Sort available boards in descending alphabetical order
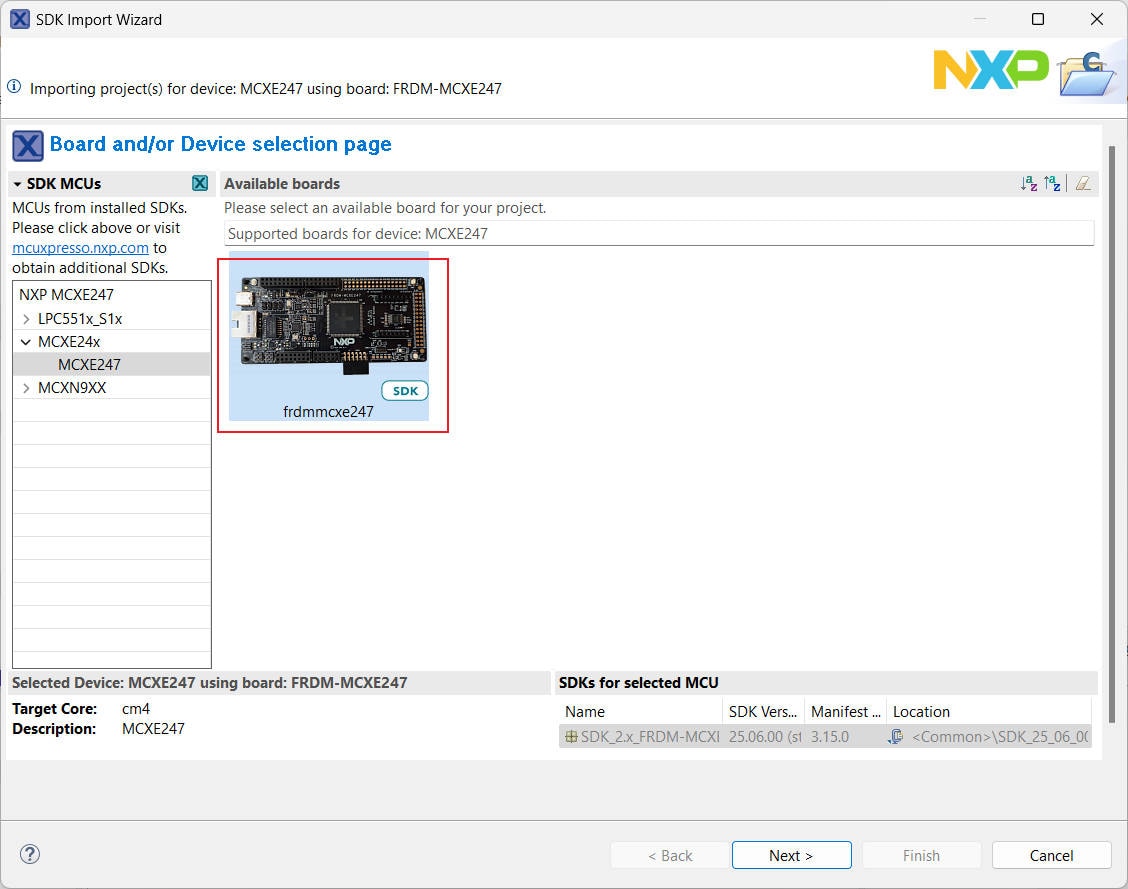Screen dimensions: 1128x889 pyautogui.click(x=1052, y=184)
